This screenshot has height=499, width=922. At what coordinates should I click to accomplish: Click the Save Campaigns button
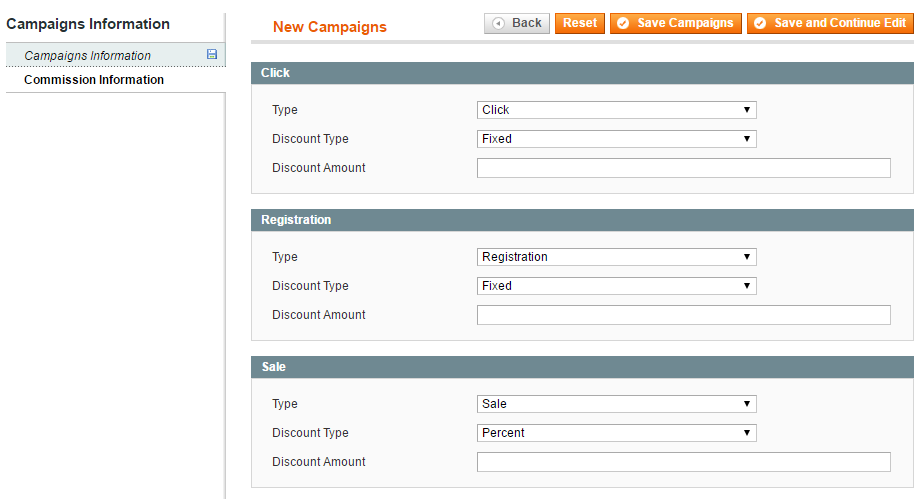pyautogui.click(x=676, y=24)
